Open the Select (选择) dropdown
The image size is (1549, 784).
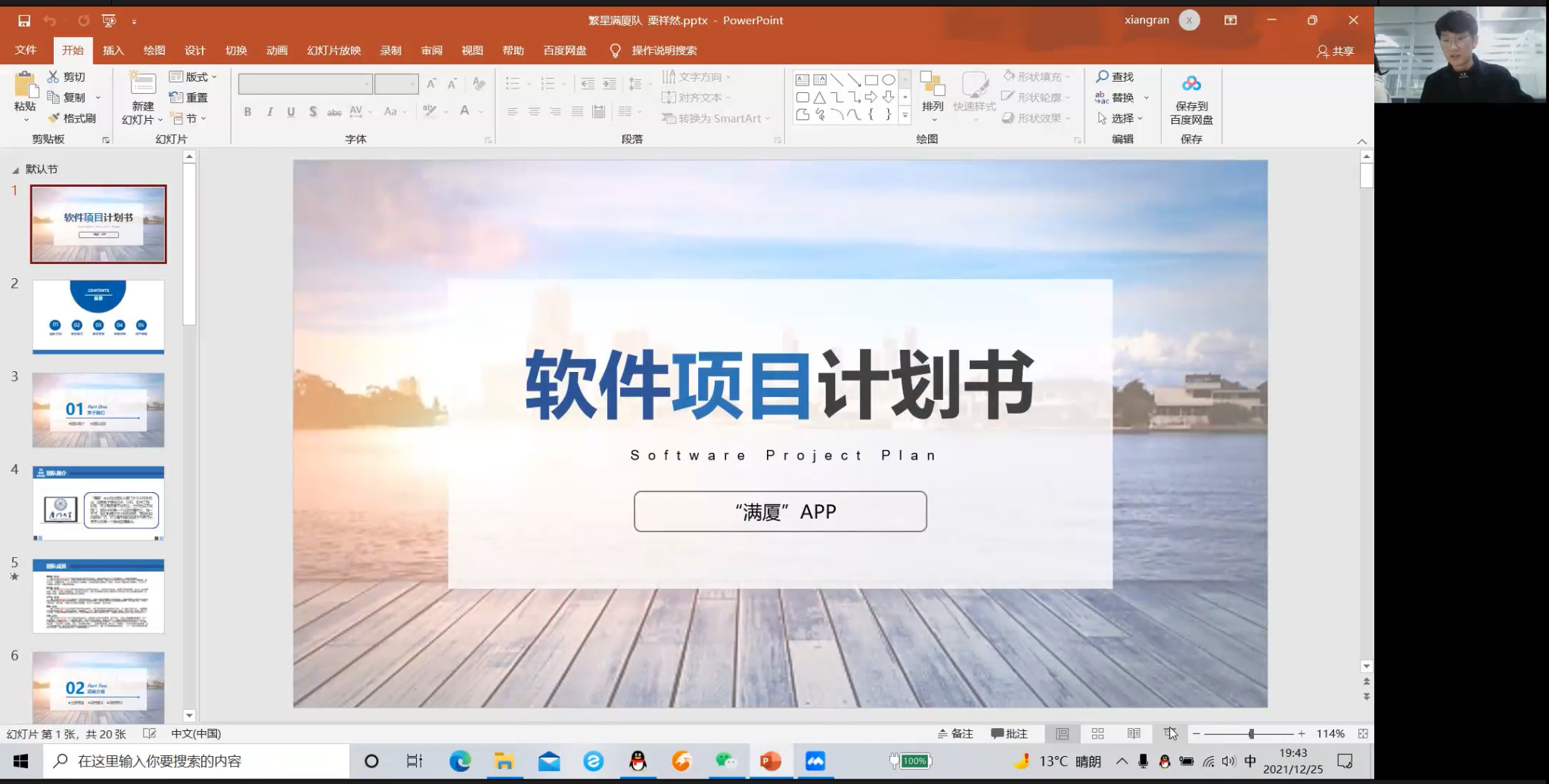click(1121, 119)
